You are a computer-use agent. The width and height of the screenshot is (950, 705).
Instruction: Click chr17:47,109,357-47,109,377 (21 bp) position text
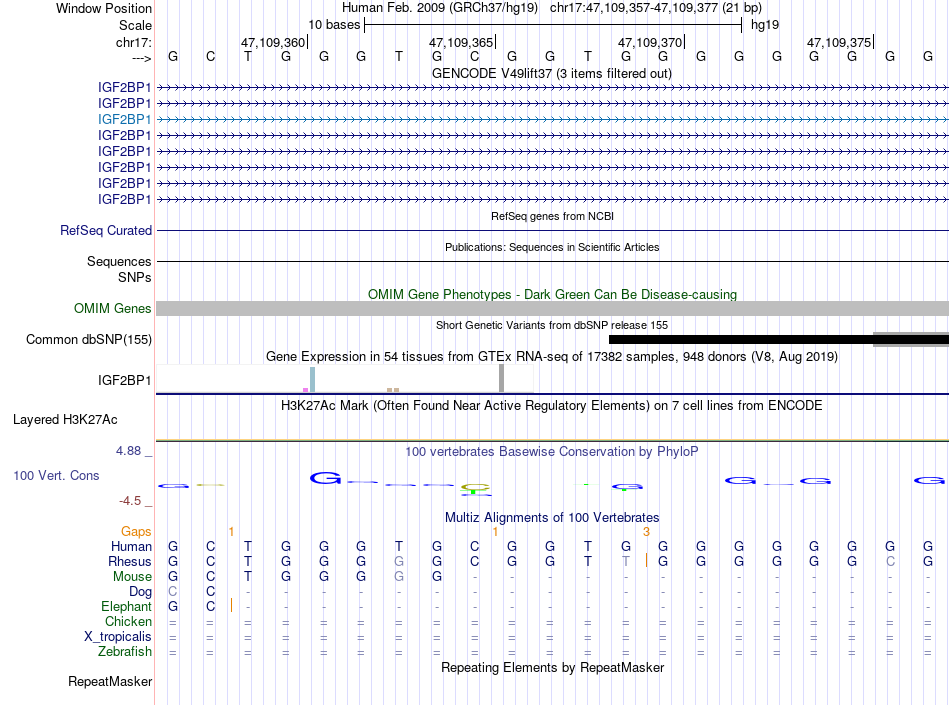(656, 8)
